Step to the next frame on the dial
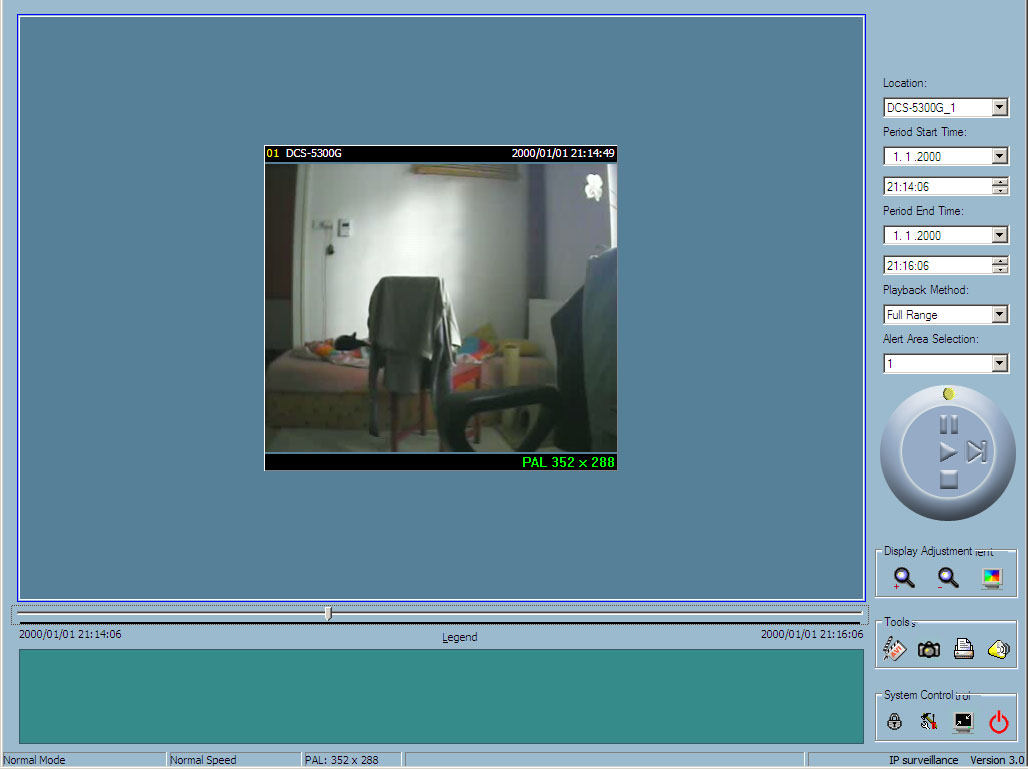Viewport: 1028px width, 769px height. [977, 452]
